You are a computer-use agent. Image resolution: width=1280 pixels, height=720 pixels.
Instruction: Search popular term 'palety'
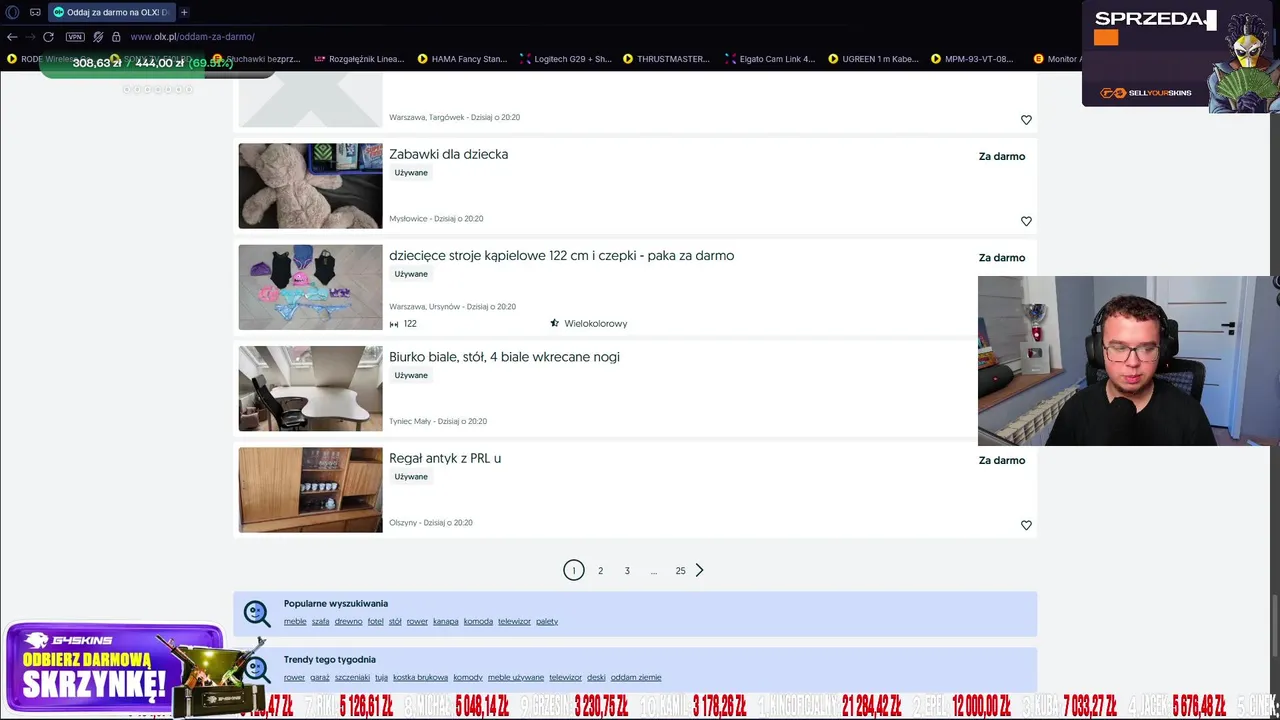(x=547, y=621)
